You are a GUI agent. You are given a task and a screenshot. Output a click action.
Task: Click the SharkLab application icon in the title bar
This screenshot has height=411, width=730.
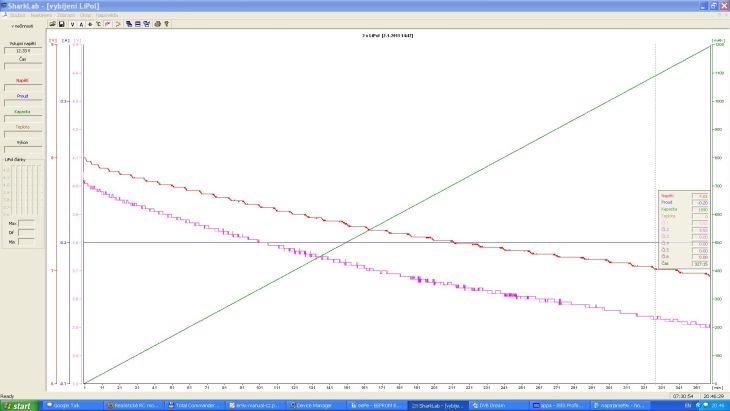tap(4, 6)
